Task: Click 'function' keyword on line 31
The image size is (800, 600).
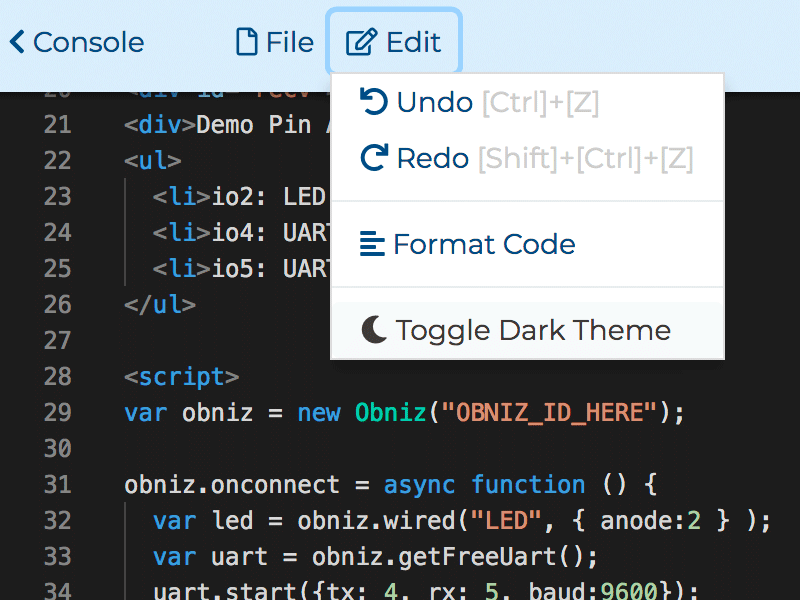Action: click(x=528, y=485)
